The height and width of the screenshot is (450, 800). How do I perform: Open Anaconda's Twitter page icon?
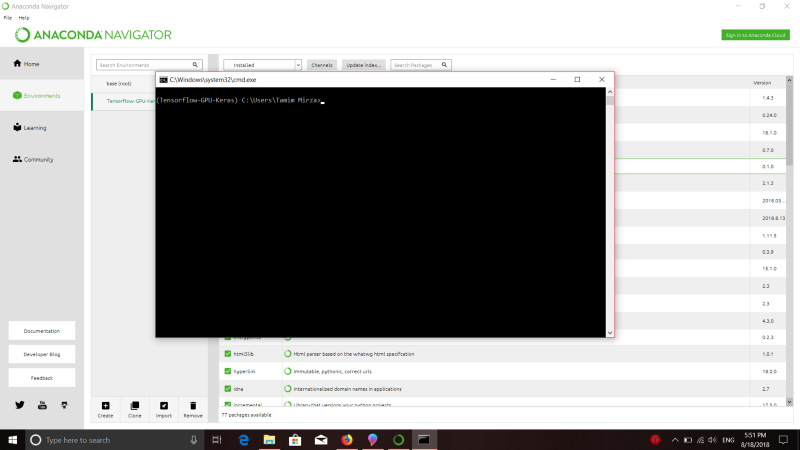[x=20, y=405]
